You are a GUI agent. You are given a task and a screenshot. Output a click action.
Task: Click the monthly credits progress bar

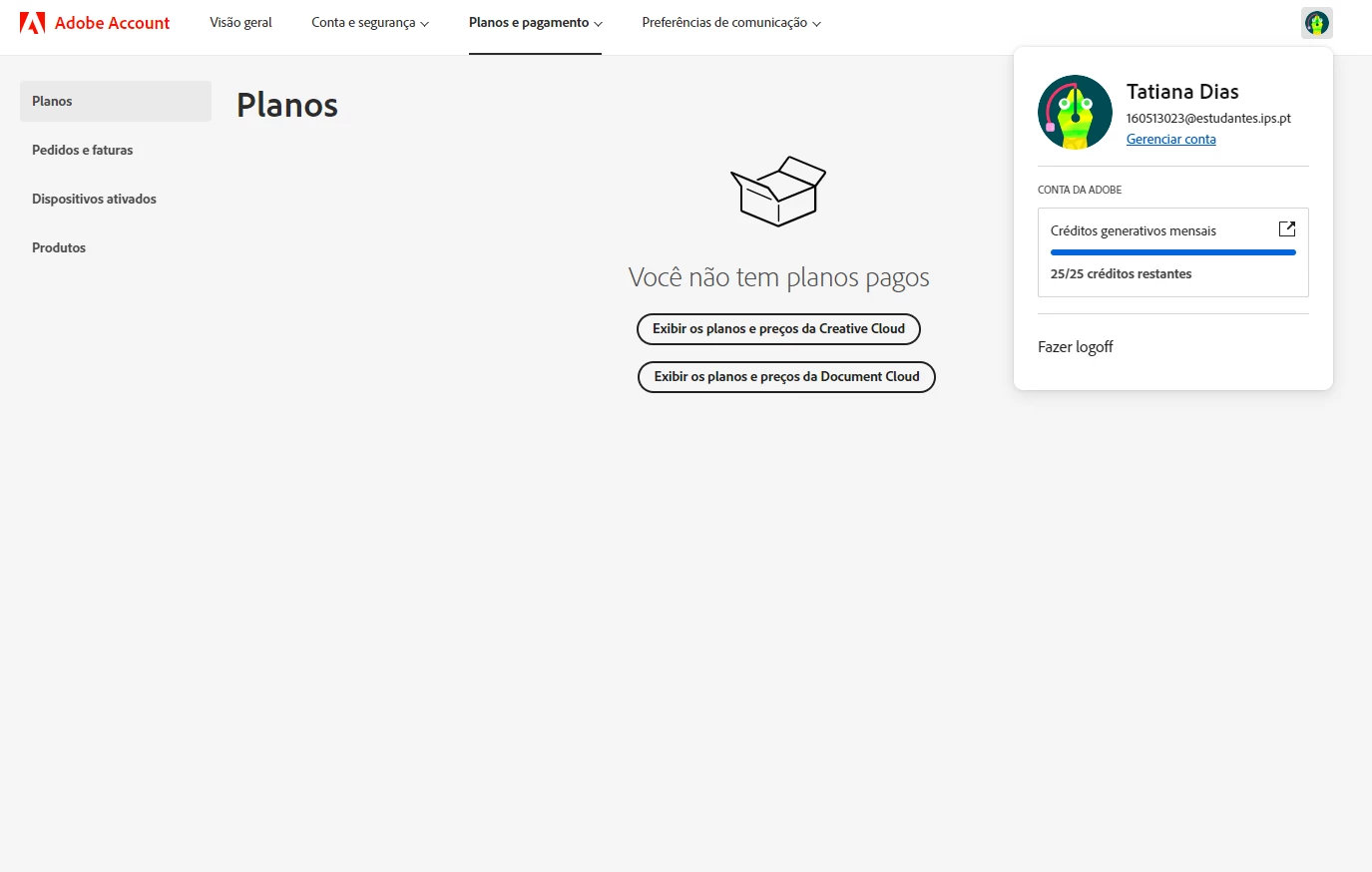(x=1173, y=252)
